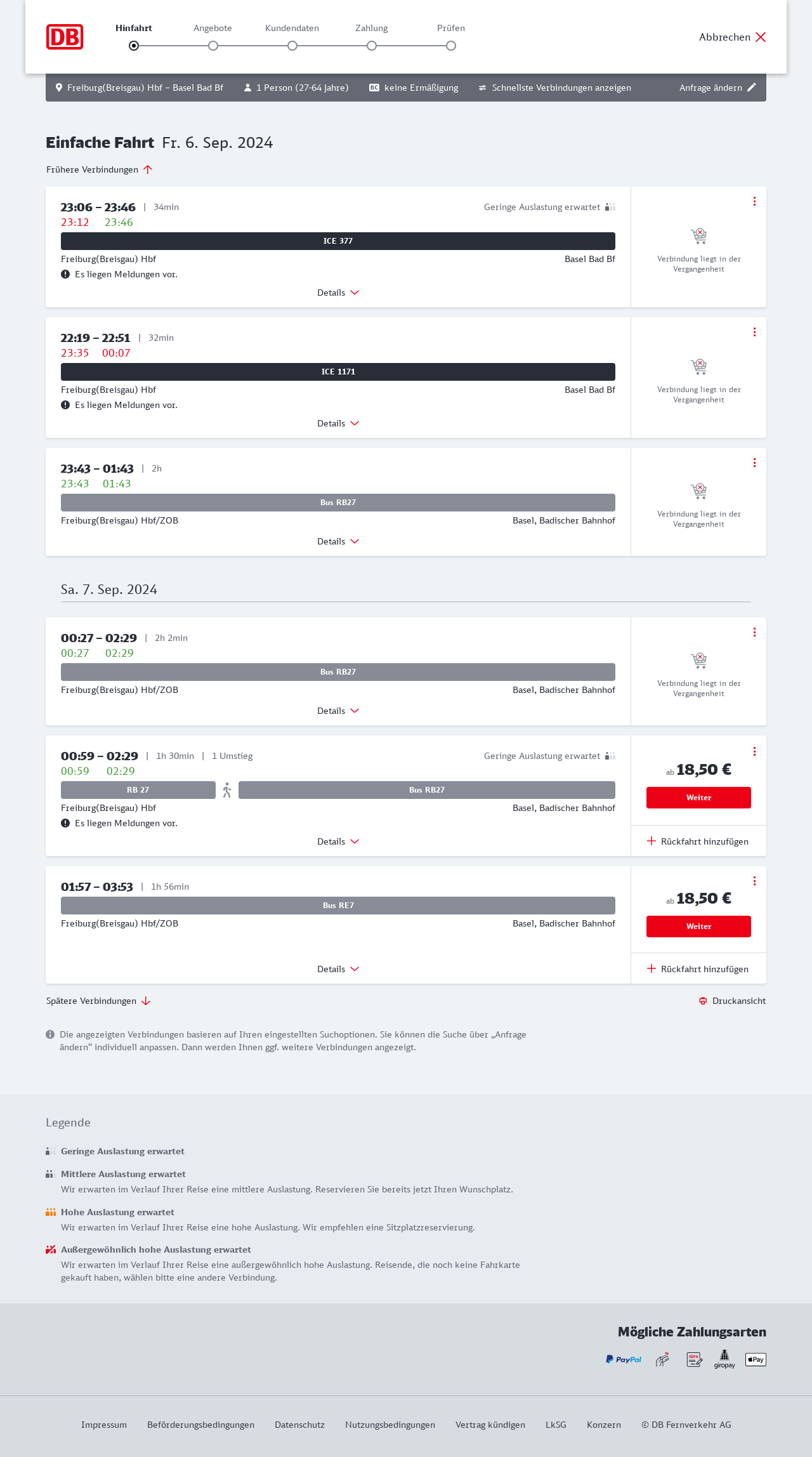Click the PayPal payment logo
The height and width of the screenshot is (1457, 812).
point(624,1359)
